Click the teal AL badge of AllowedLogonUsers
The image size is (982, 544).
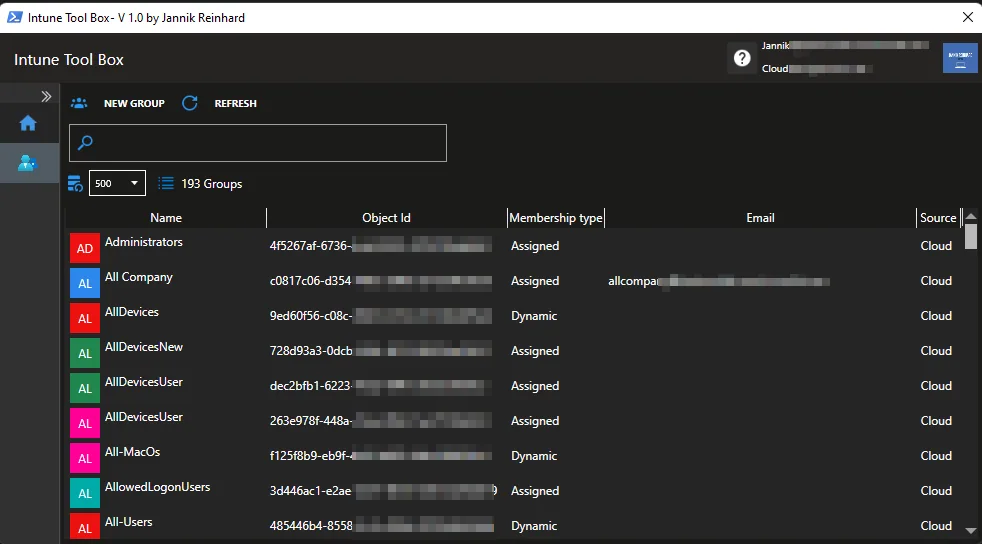(x=85, y=494)
